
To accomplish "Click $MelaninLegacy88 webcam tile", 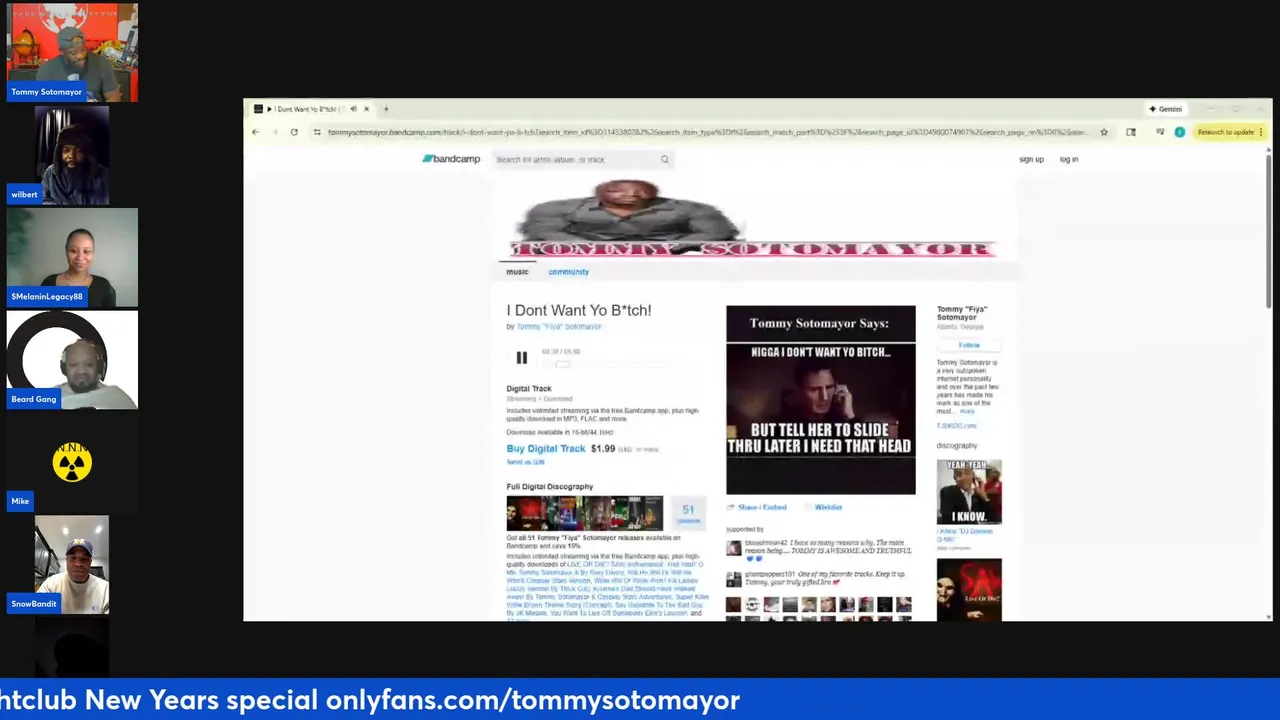I will 72,257.
